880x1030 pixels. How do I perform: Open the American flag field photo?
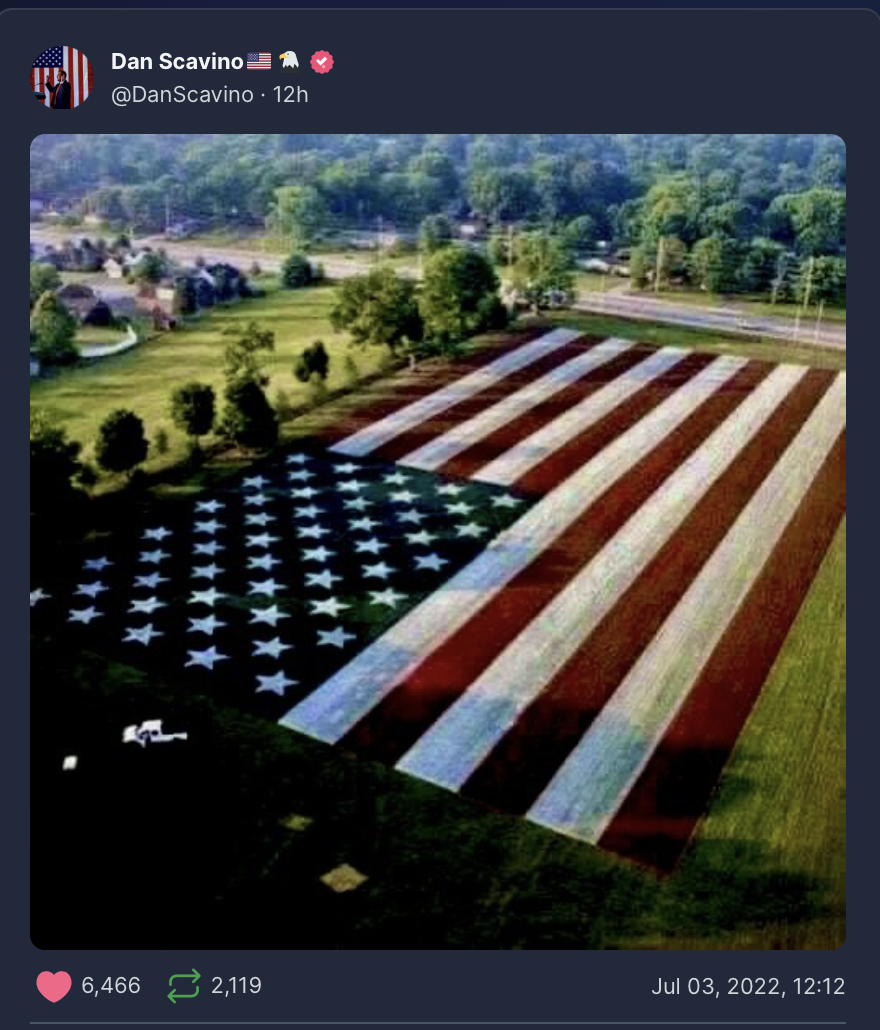pos(438,542)
